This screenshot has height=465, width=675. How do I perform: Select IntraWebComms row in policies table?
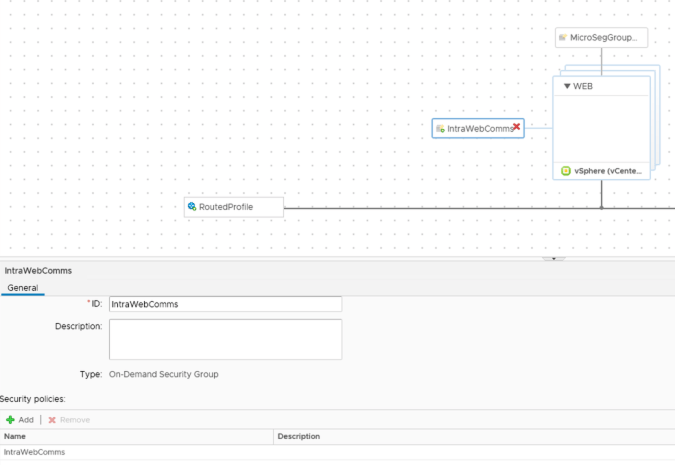point(338,452)
